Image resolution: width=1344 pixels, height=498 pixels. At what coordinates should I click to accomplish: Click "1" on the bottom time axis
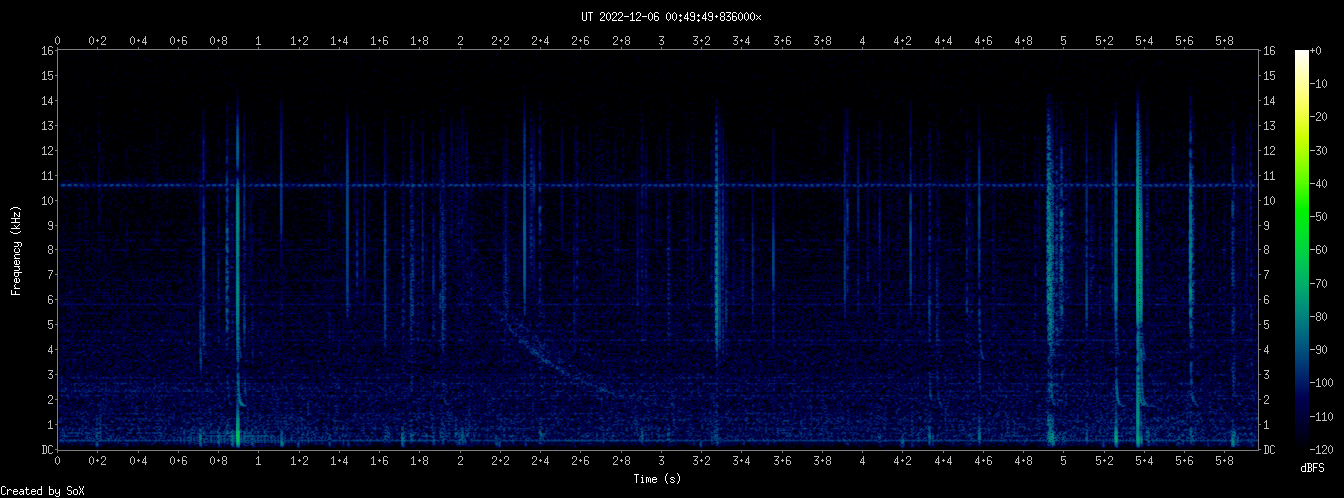click(259, 461)
